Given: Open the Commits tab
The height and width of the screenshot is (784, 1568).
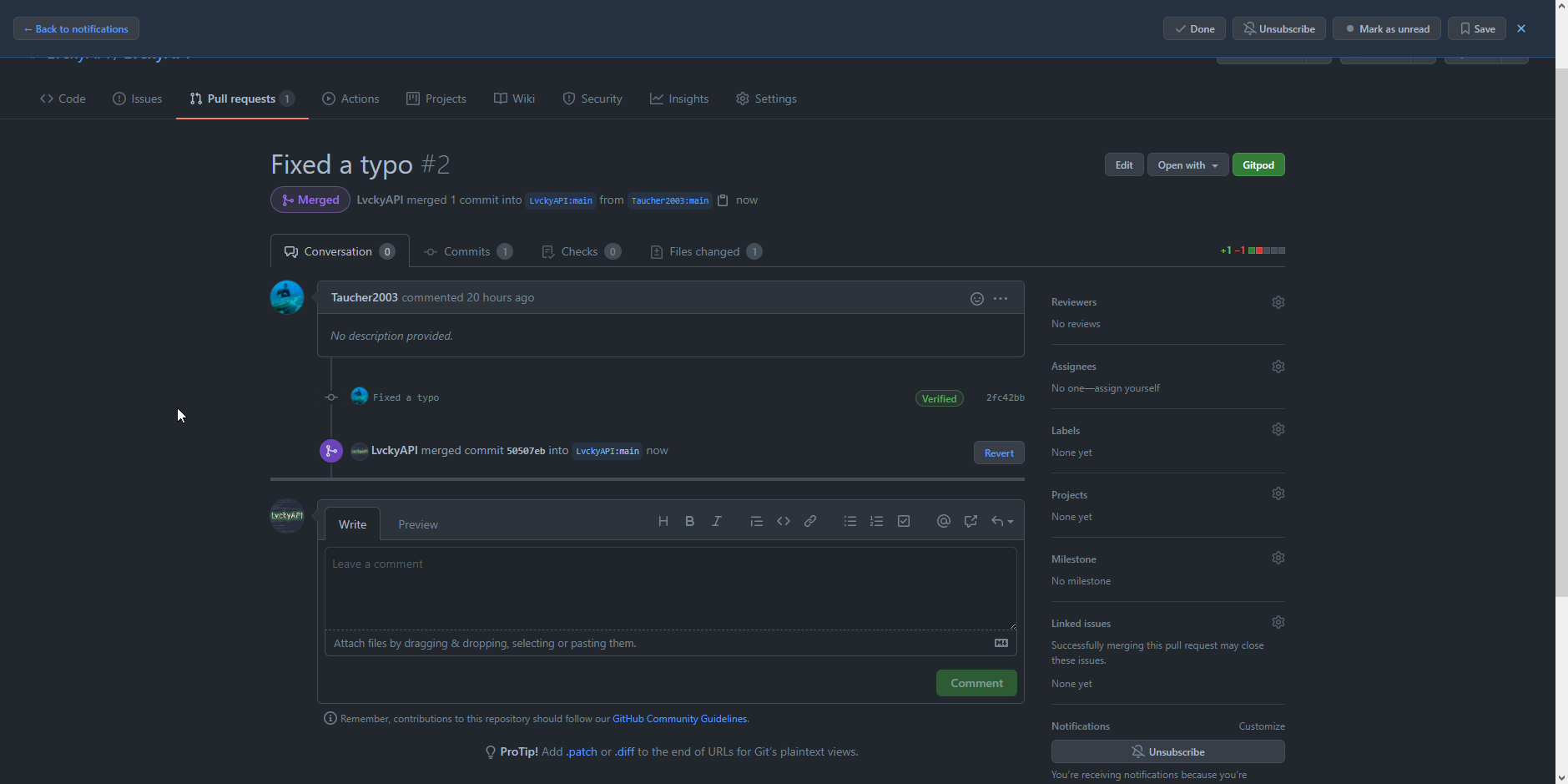Looking at the screenshot, I should [x=467, y=251].
